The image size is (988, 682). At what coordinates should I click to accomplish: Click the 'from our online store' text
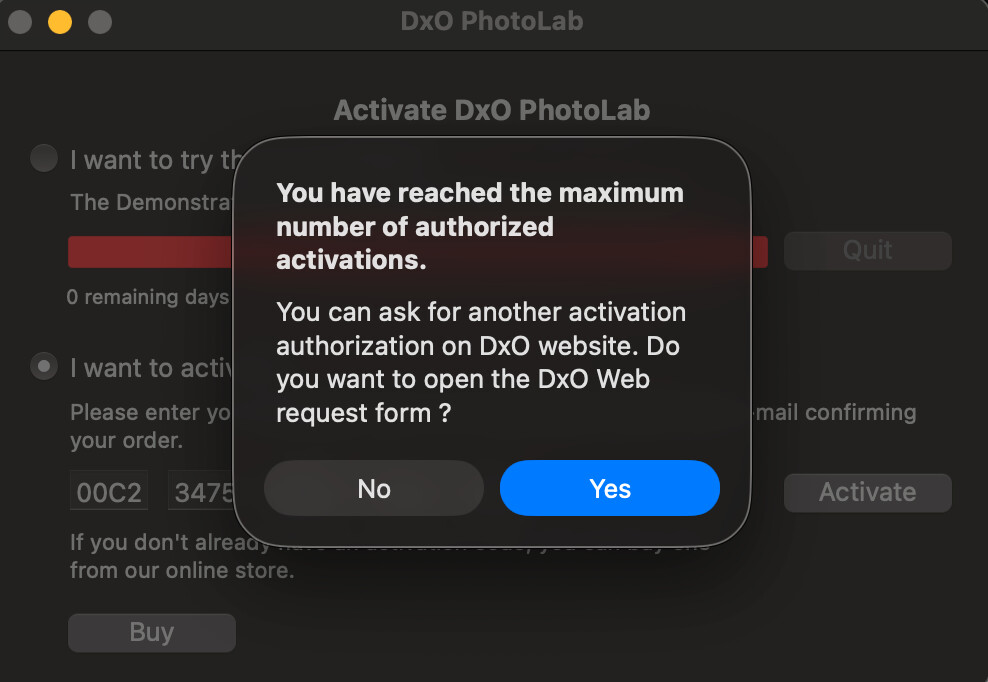coord(182,571)
